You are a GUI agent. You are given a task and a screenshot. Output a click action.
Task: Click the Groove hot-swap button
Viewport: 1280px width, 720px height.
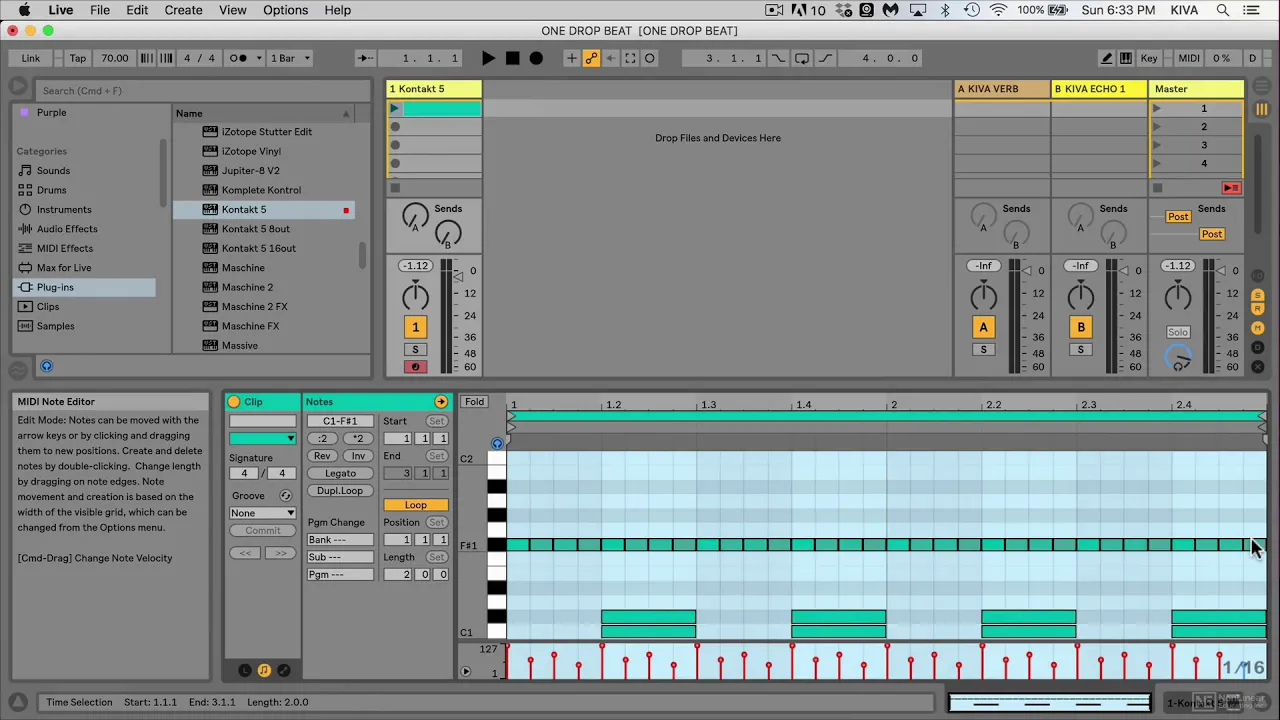(x=285, y=496)
